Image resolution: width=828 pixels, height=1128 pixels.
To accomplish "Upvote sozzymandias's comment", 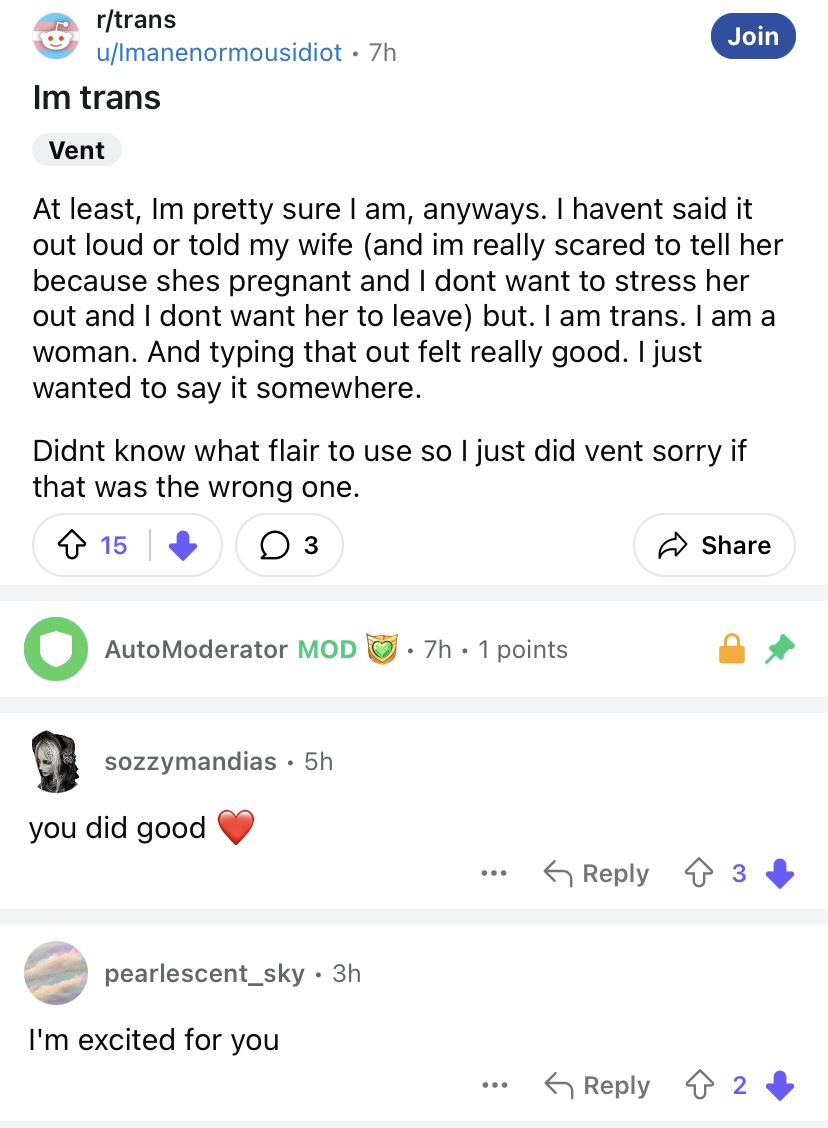I will tap(699, 873).
